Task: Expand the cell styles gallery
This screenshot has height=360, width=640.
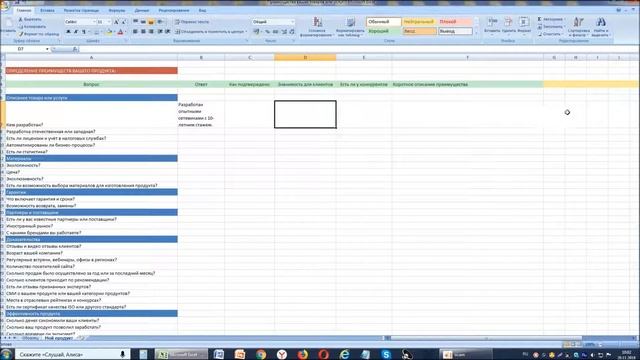Action: point(476,33)
